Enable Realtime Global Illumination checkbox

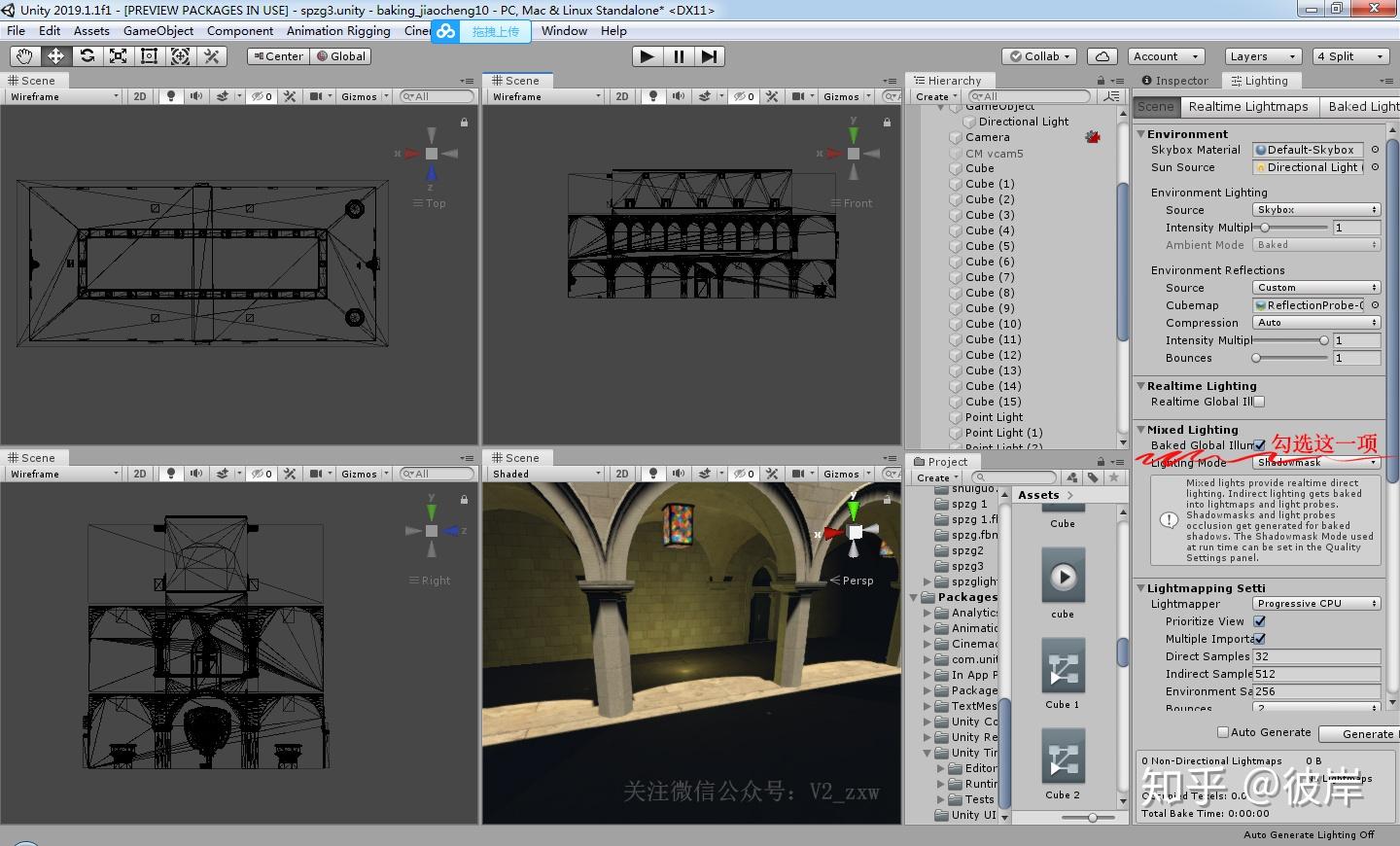[x=1259, y=402]
